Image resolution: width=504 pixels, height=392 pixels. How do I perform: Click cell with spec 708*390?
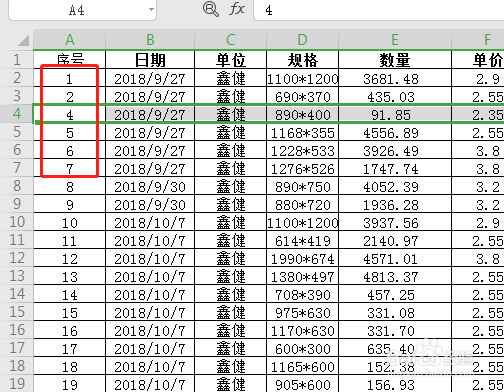(302, 294)
